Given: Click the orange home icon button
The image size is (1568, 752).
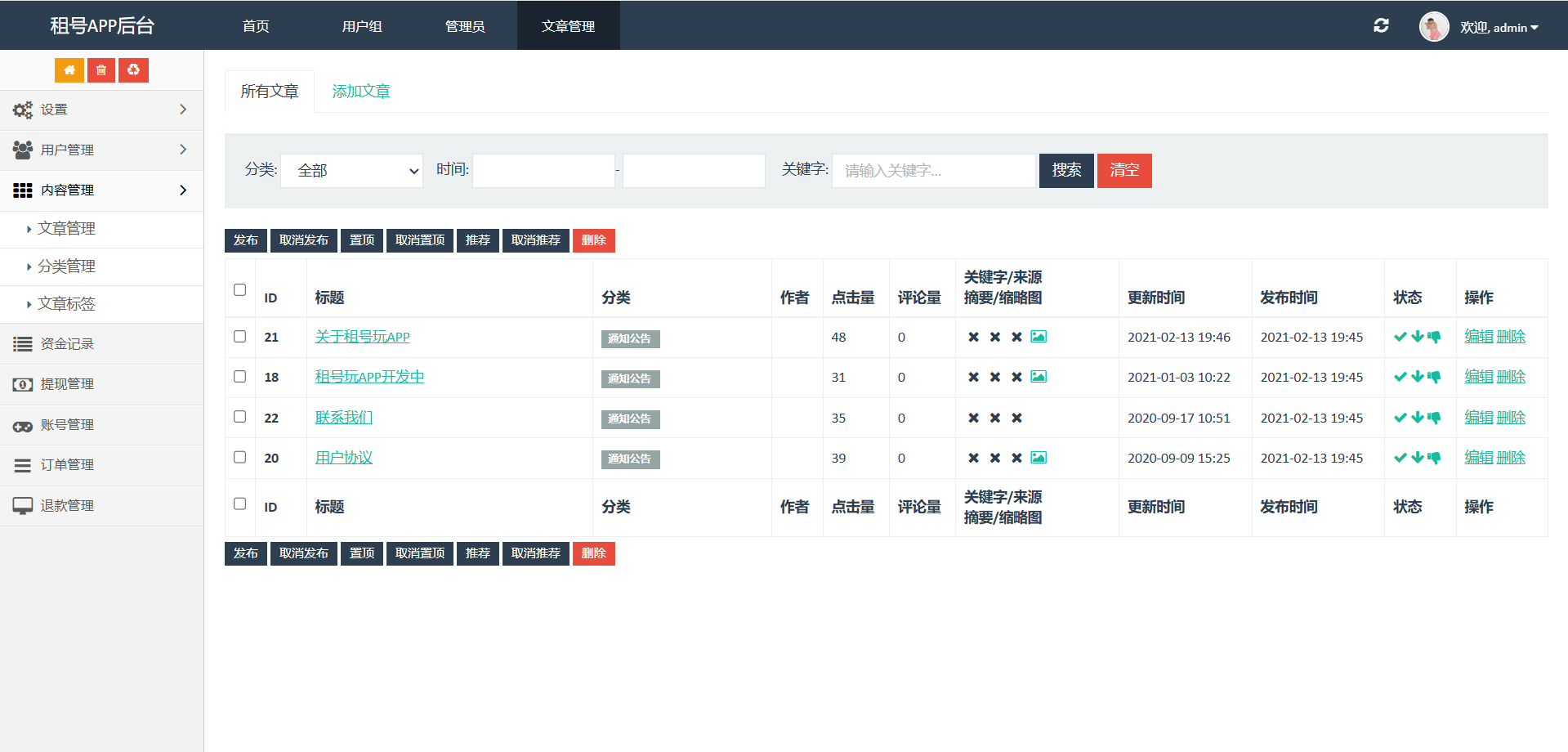Looking at the screenshot, I should [69, 70].
